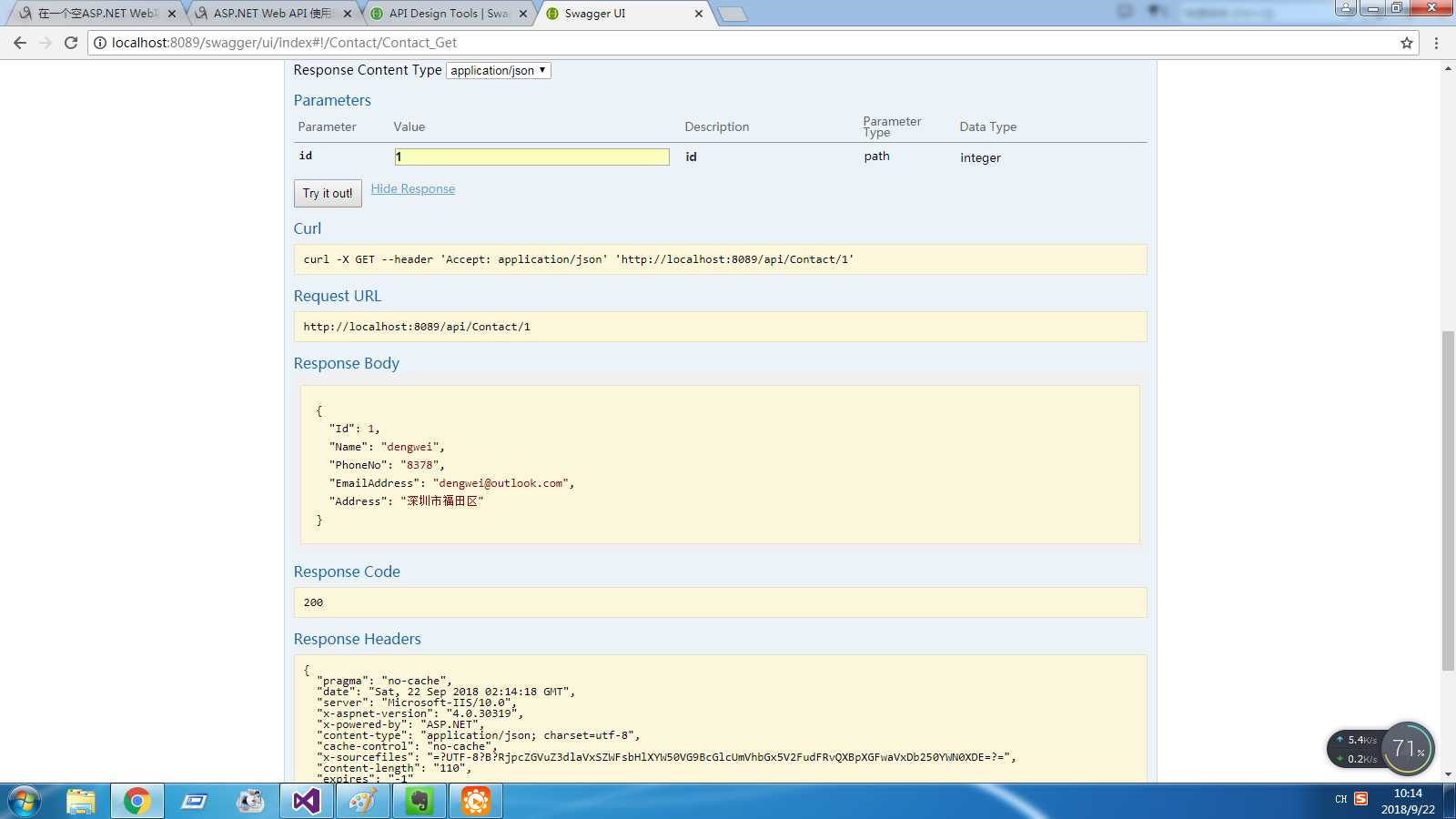Close the ASP.NET Web API 使用 tab

coord(348,14)
